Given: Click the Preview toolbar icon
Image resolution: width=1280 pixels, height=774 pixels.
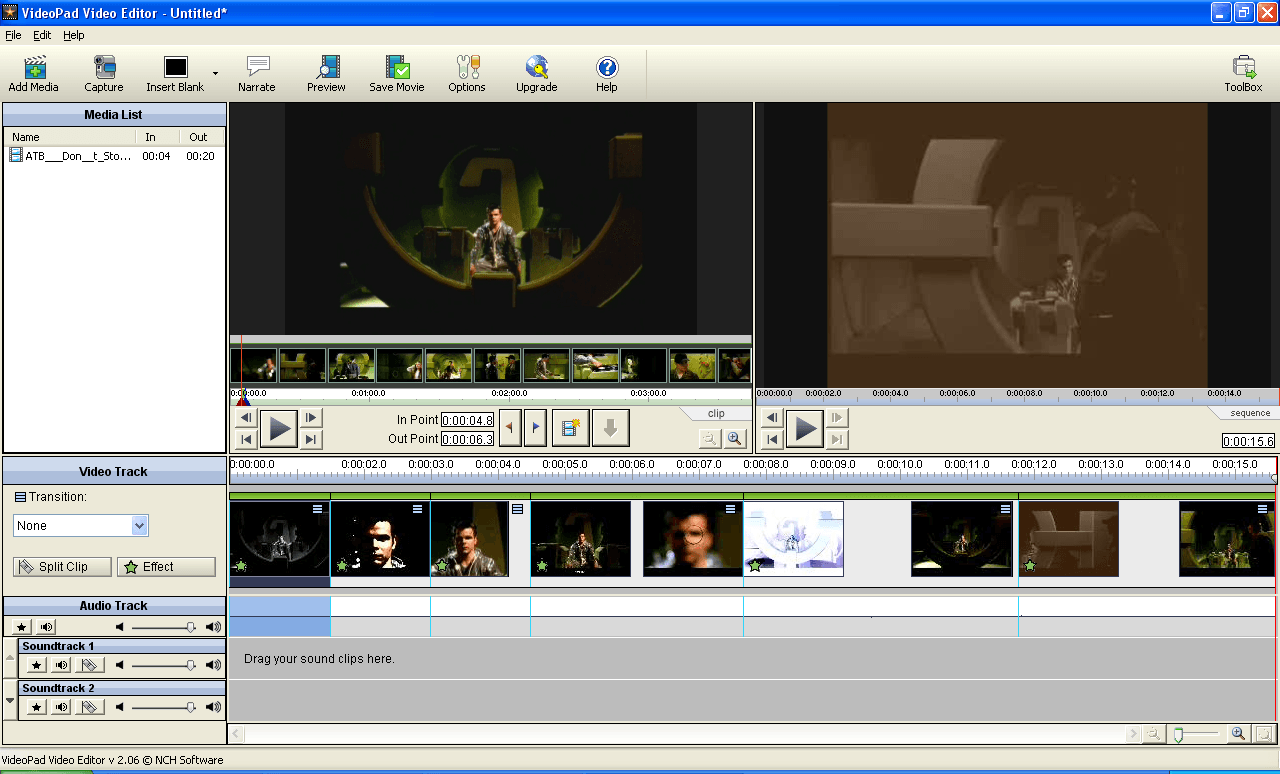Looking at the screenshot, I should pos(326,74).
